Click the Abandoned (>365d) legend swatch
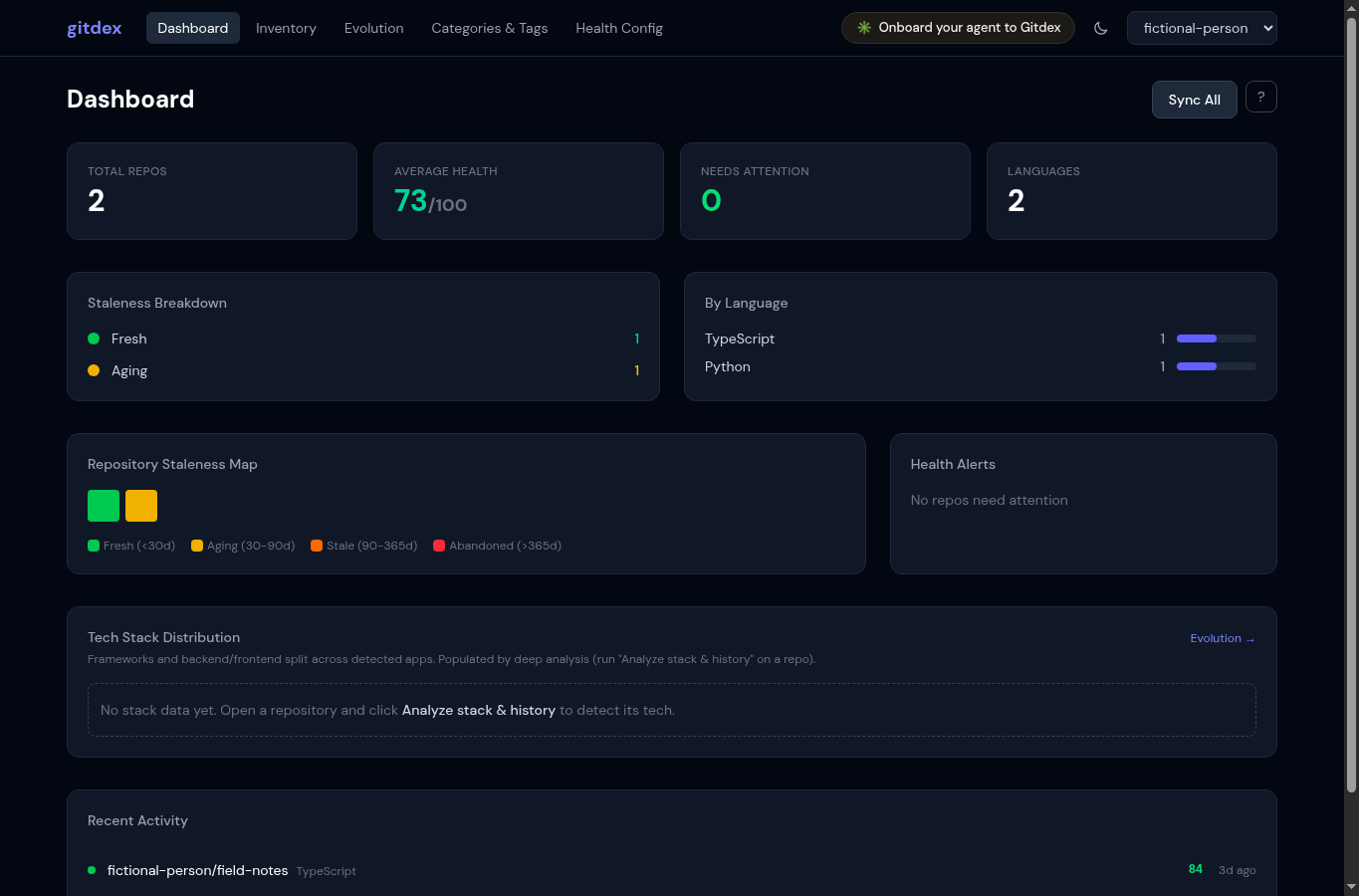The image size is (1359, 896). click(439, 546)
